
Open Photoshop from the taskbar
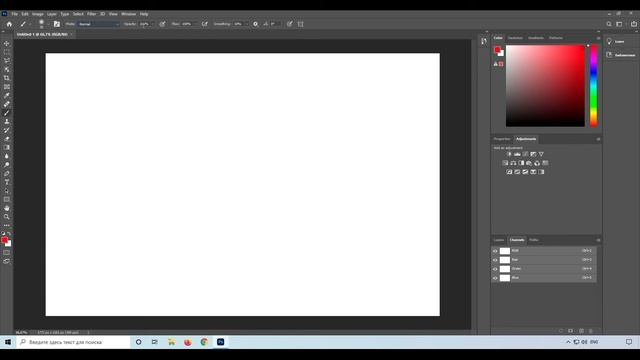220,342
